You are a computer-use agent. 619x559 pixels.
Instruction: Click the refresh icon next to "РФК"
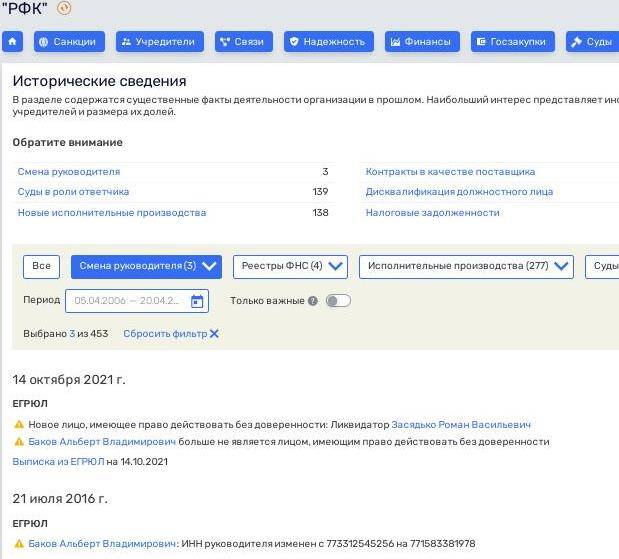click(64, 8)
